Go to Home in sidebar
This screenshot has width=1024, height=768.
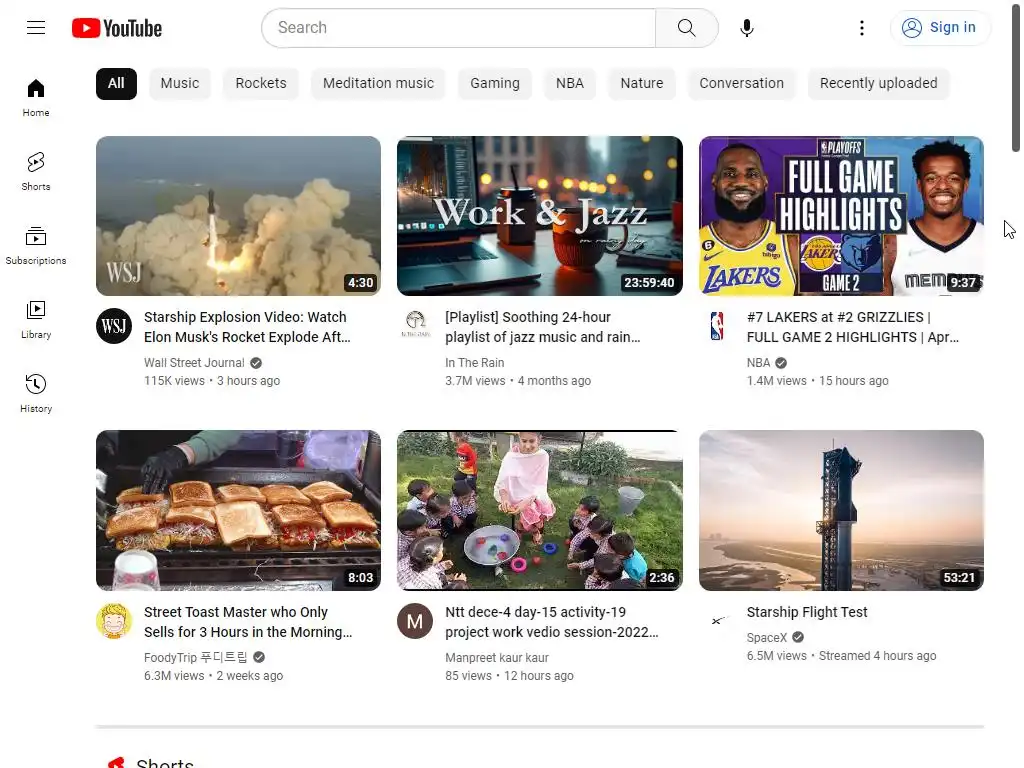36,98
